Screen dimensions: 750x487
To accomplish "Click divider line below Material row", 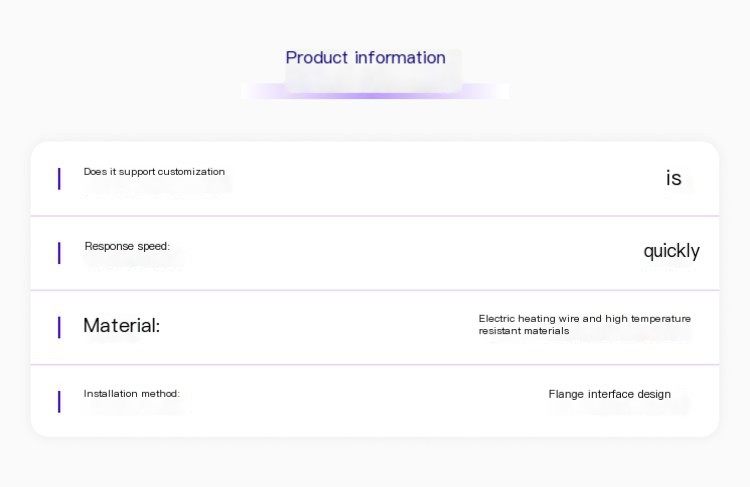I will (x=375, y=365).
